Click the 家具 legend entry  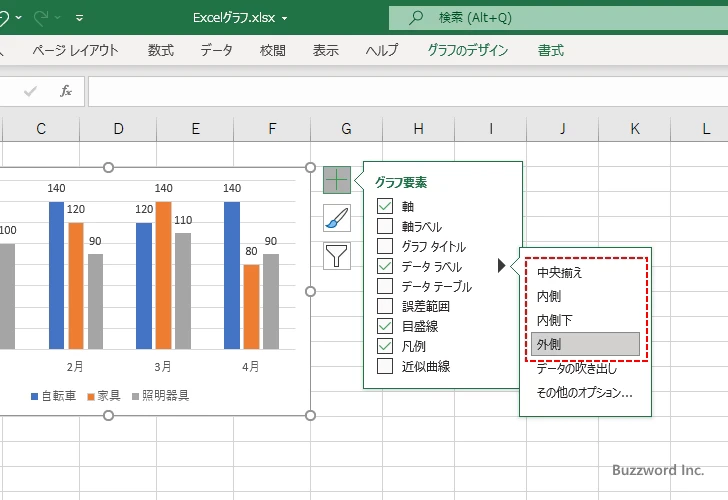point(104,396)
